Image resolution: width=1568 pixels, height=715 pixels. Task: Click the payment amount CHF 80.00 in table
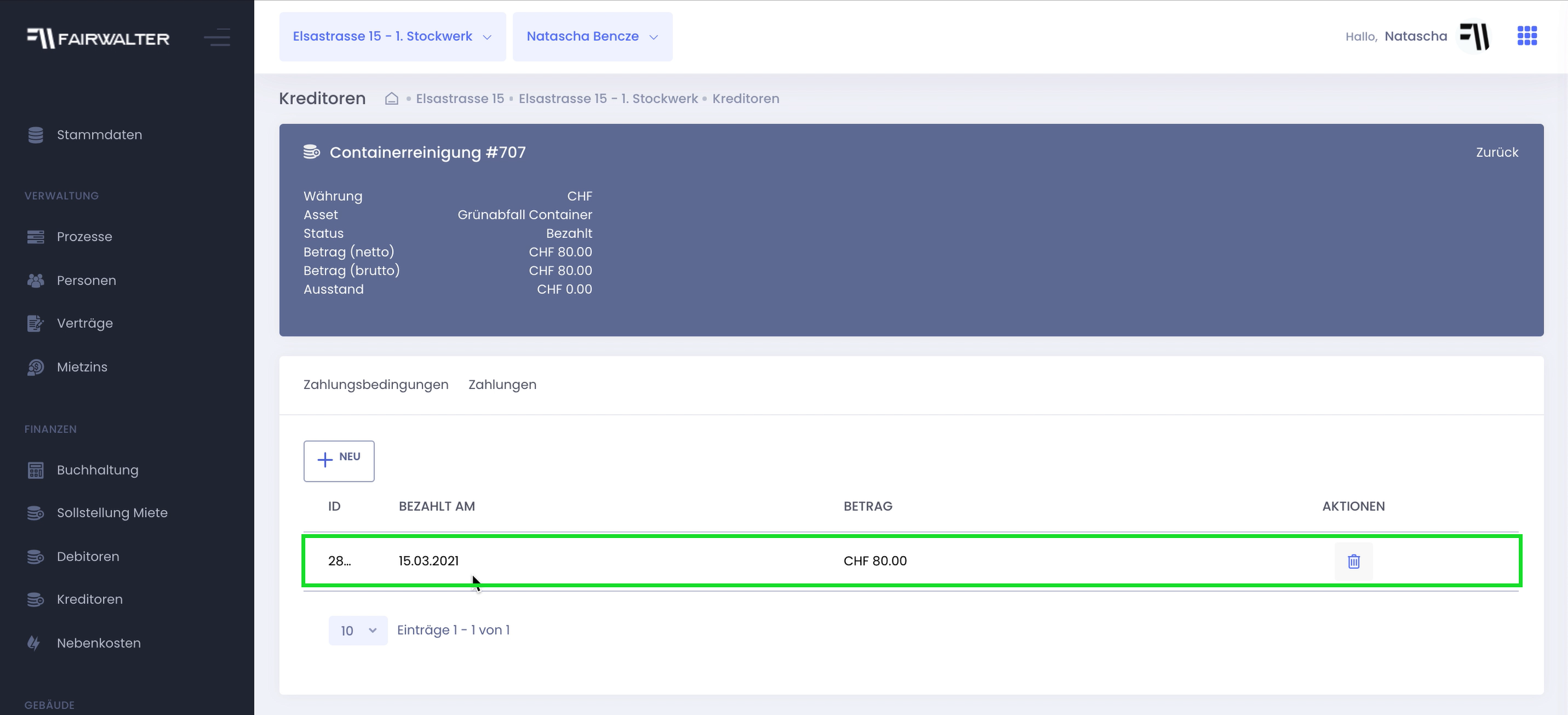[875, 561]
